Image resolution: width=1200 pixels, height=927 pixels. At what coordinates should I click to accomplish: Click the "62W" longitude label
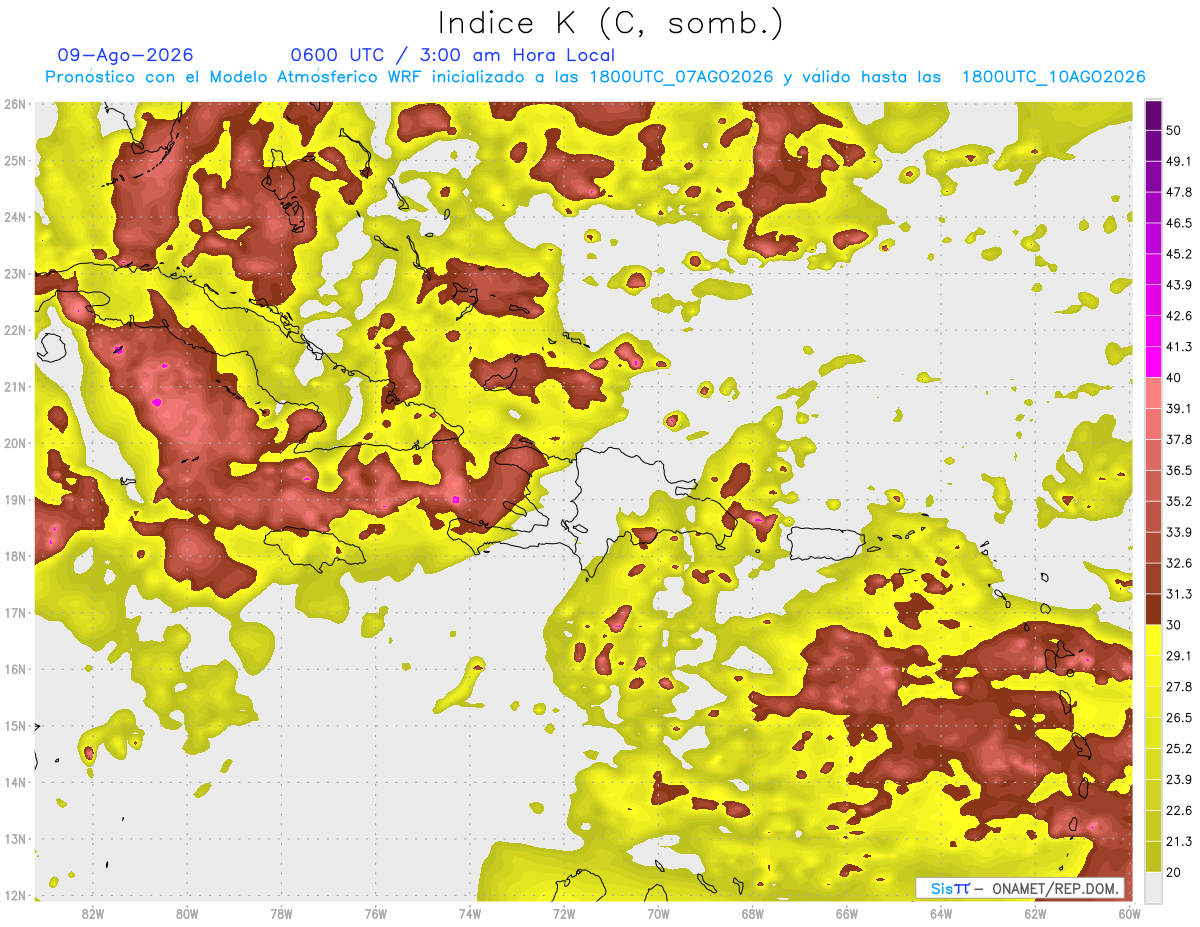tap(1036, 913)
